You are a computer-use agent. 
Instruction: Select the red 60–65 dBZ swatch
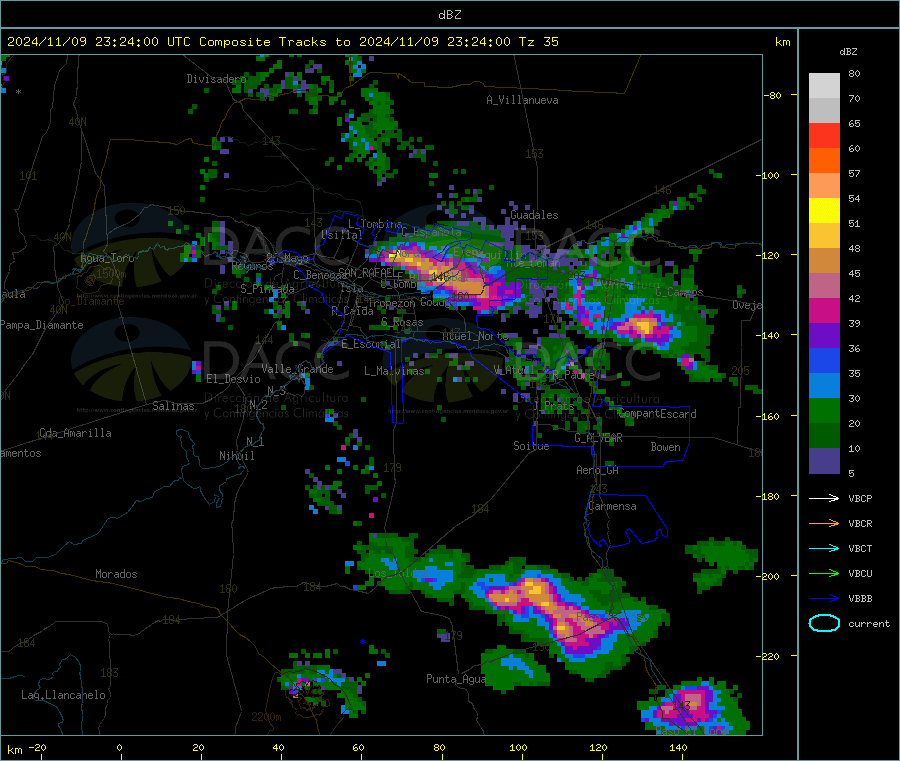pyautogui.click(x=824, y=135)
